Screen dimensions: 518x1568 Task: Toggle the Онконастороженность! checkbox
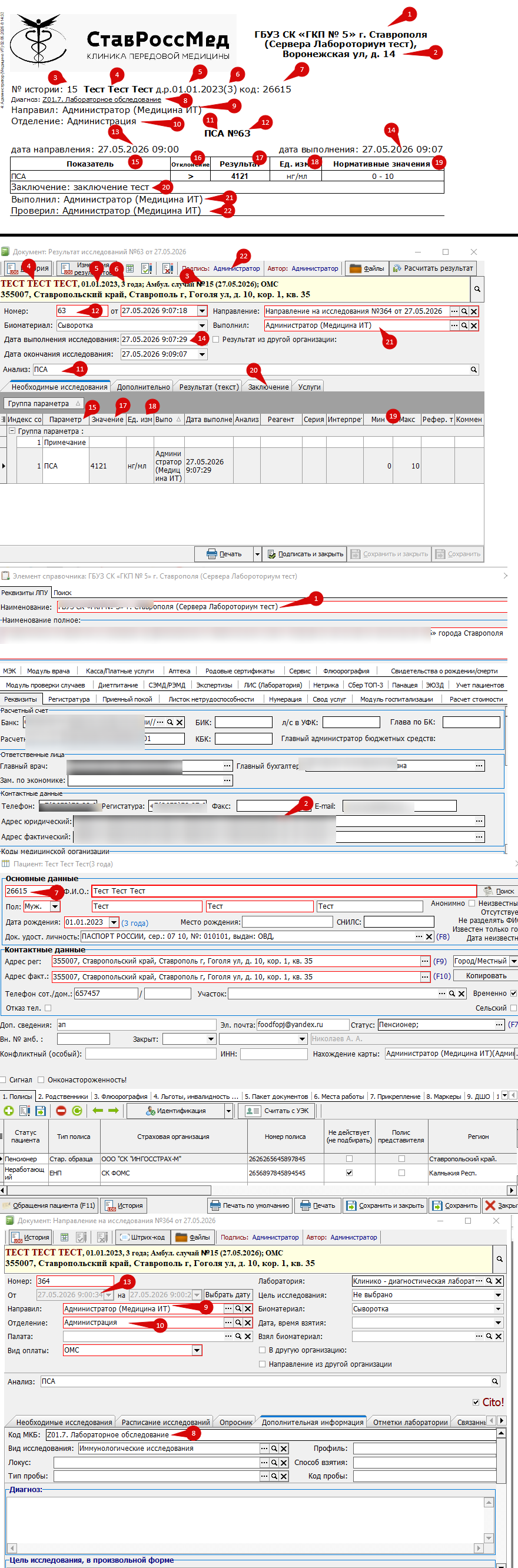point(41,1080)
